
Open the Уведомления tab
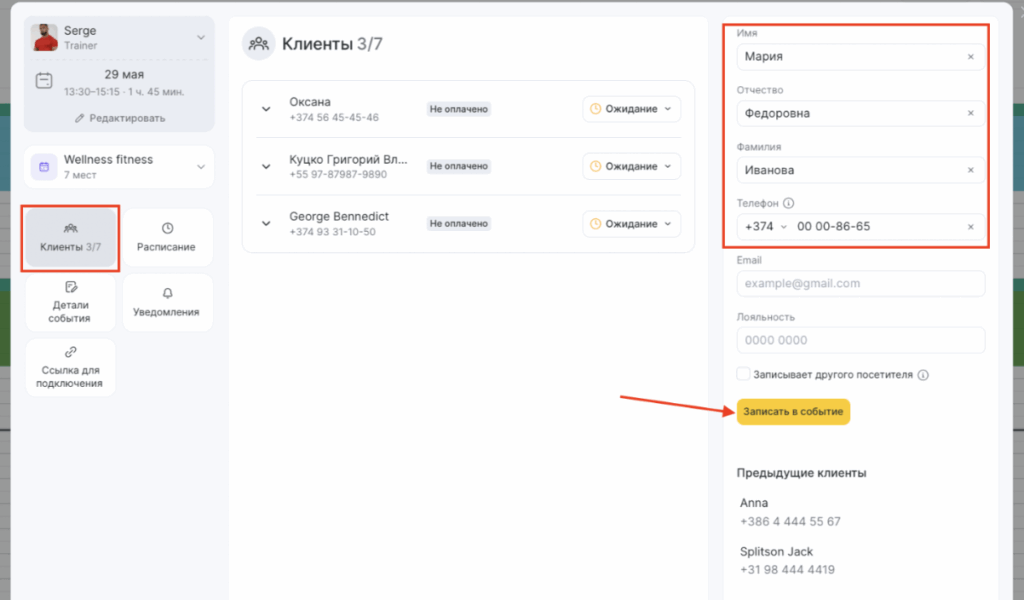point(166,303)
